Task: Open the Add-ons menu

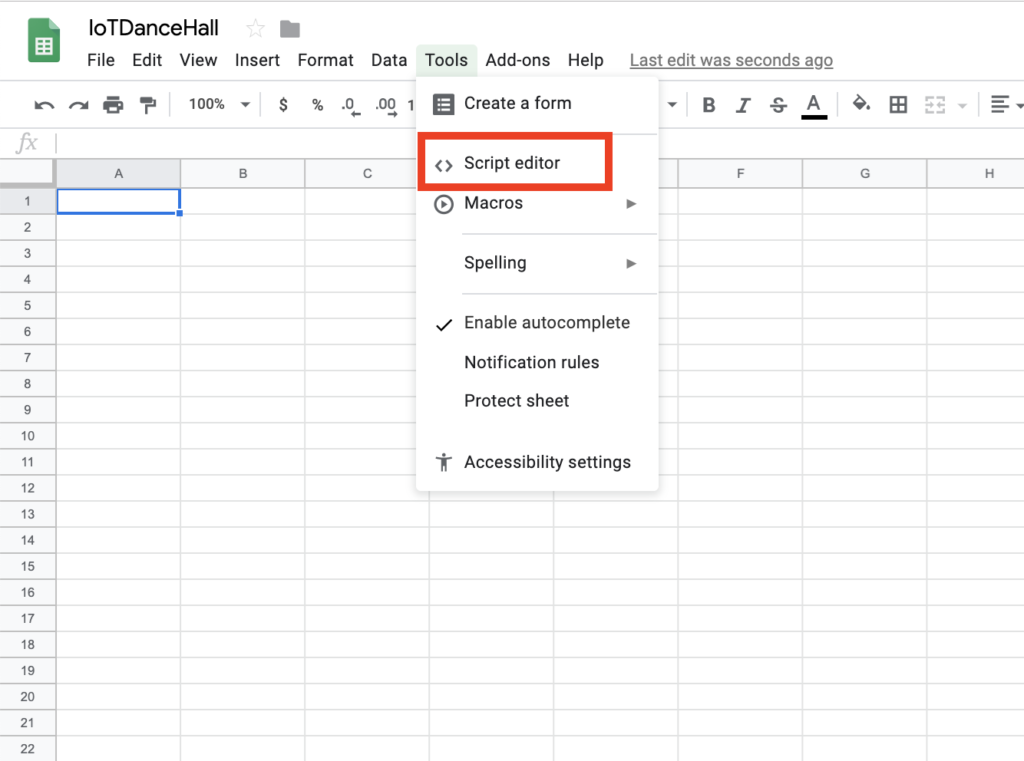Action: click(x=517, y=60)
